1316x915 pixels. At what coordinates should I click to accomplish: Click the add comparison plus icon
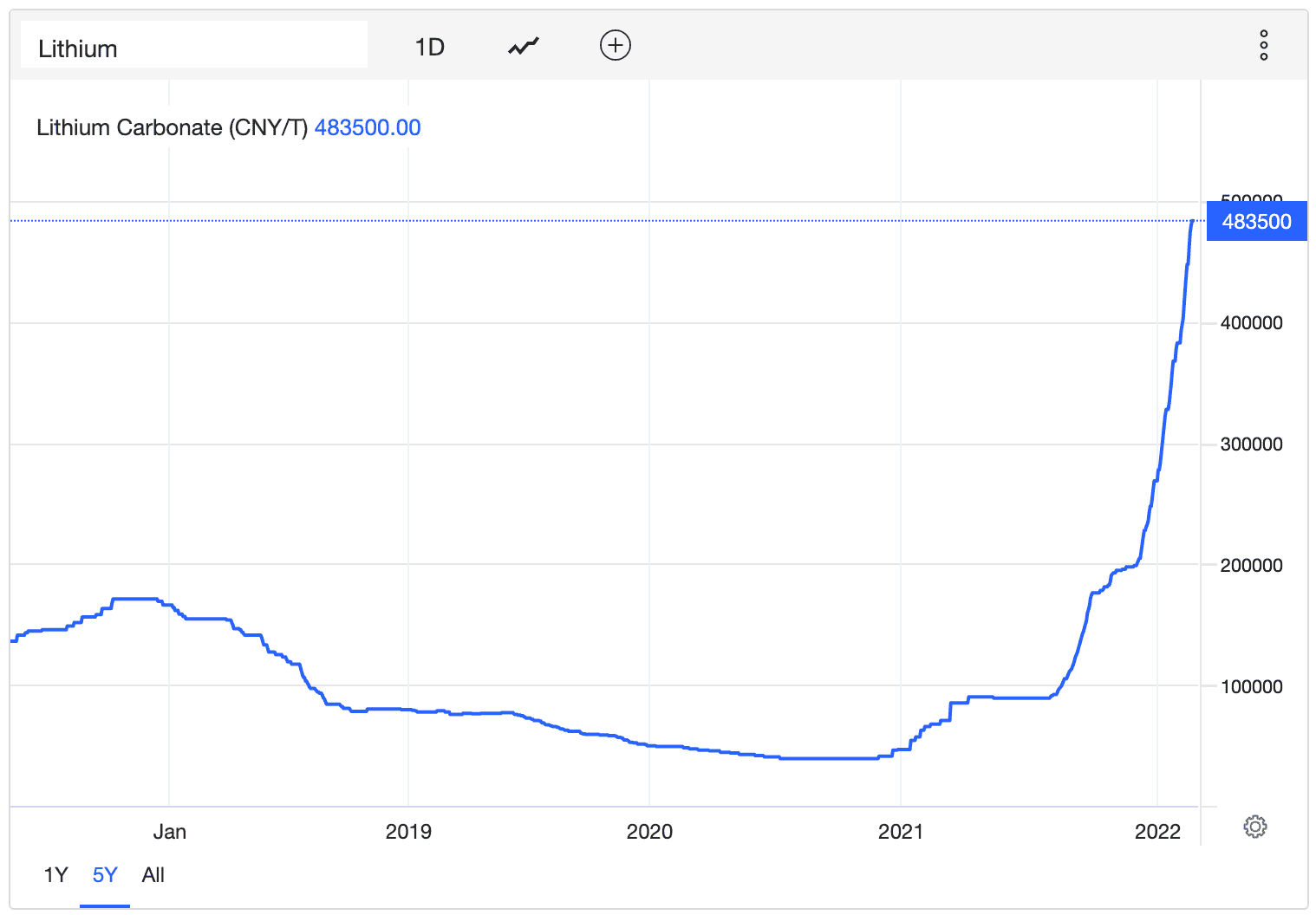pos(616,45)
